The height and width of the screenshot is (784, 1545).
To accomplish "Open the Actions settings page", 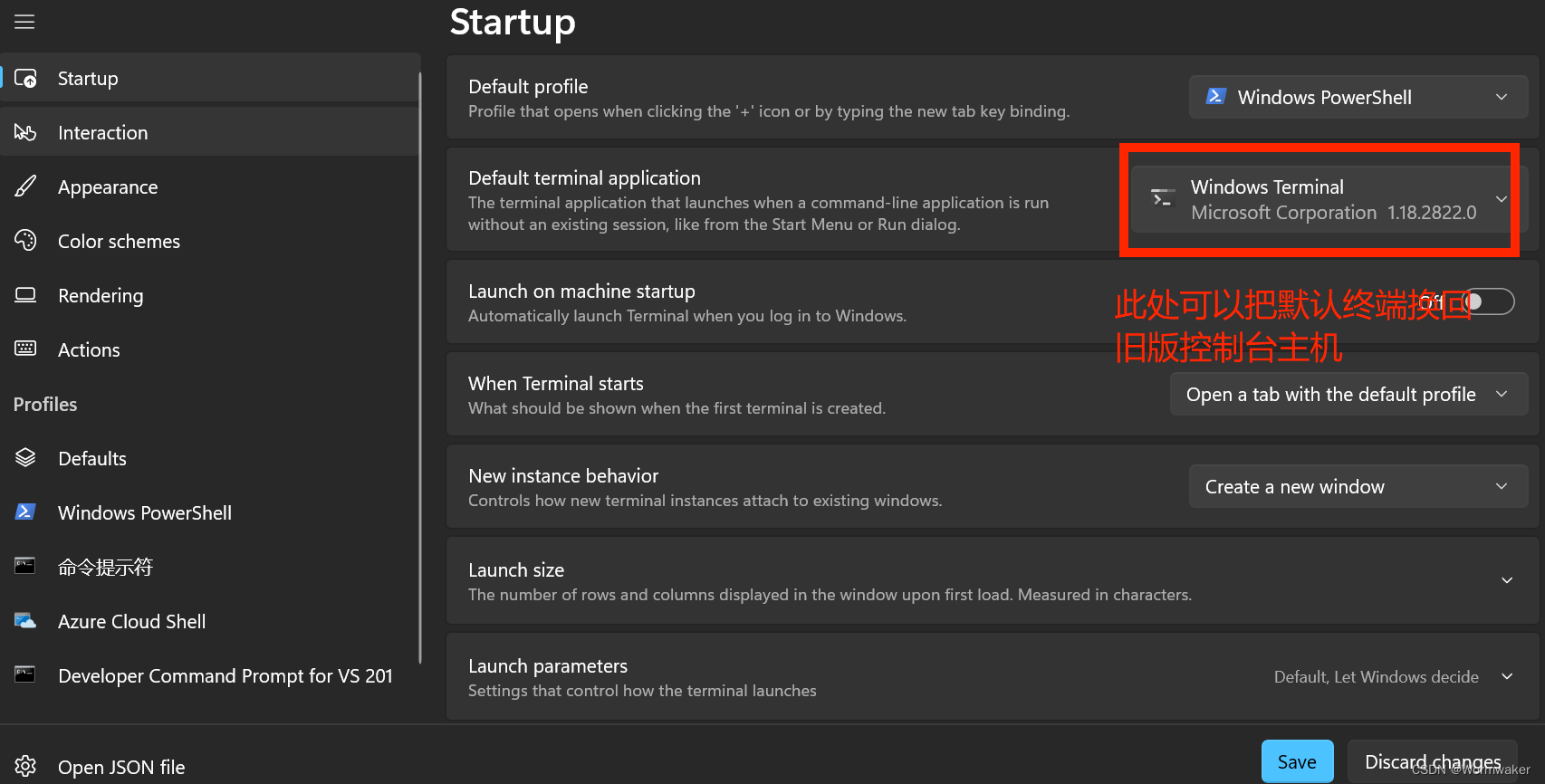I will [x=210, y=349].
